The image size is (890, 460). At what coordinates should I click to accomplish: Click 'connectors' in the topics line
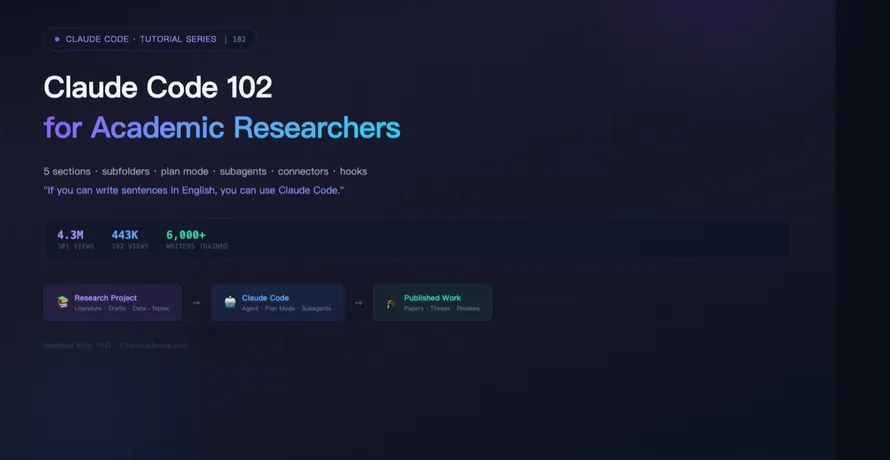click(x=303, y=172)
